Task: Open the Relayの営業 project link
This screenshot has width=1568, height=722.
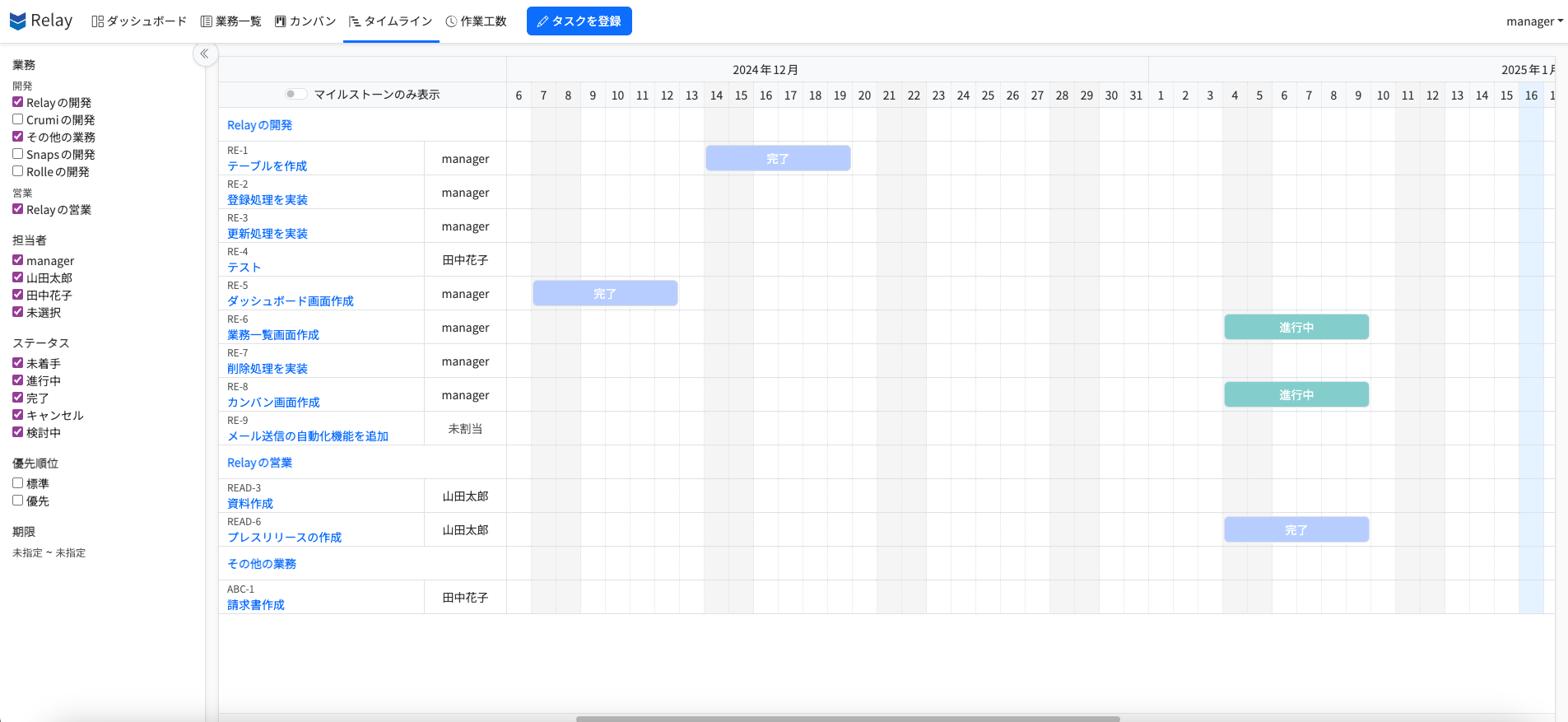Action: [x=259, y=463]
